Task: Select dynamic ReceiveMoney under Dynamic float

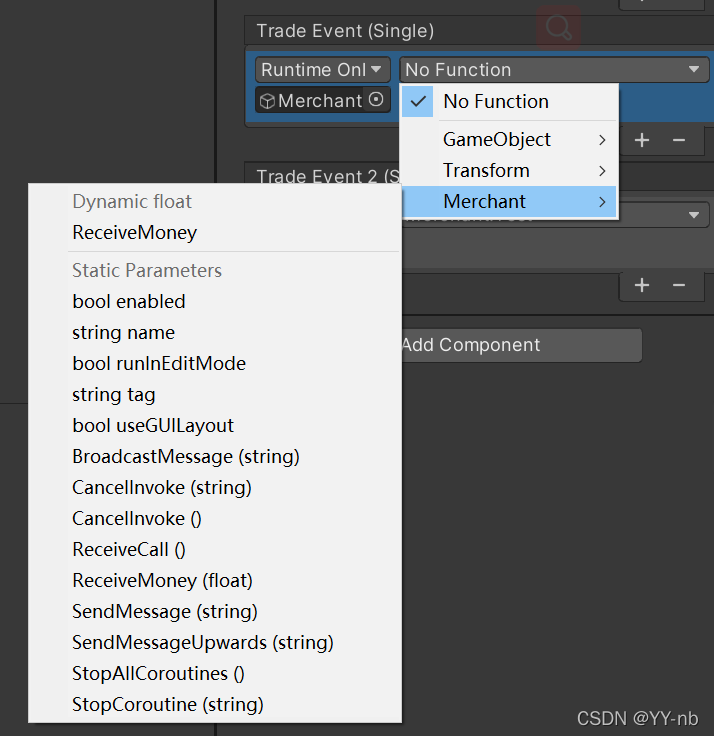Action: pos(135,233)
